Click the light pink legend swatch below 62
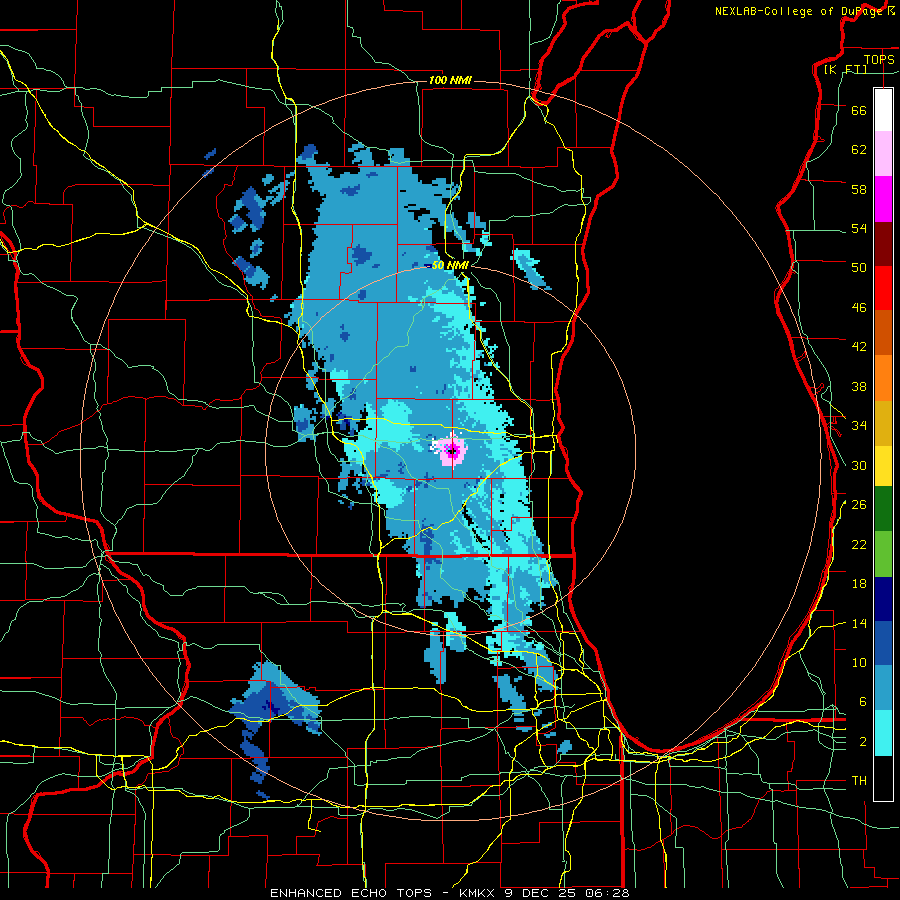900x900 pixels. click(x=883, y=153)
